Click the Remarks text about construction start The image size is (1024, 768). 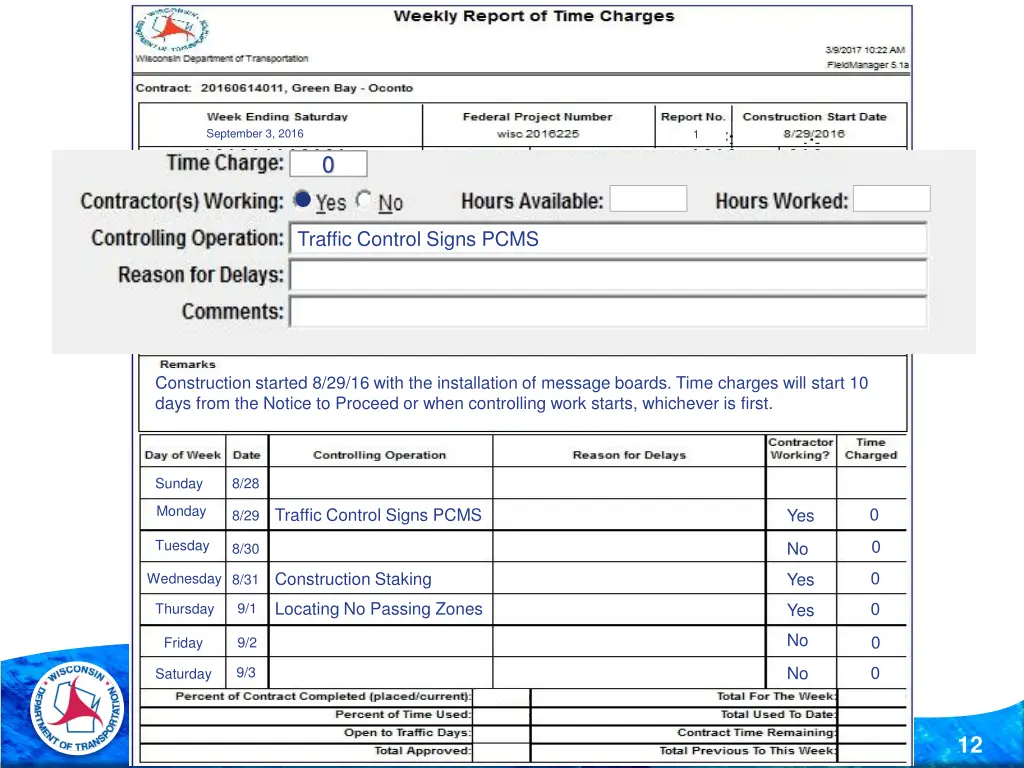point(511,393)
